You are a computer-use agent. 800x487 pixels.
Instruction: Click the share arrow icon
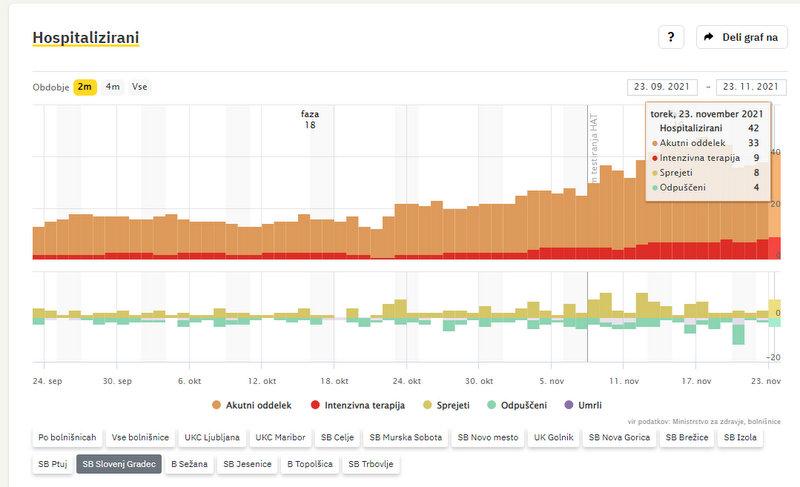709,37
